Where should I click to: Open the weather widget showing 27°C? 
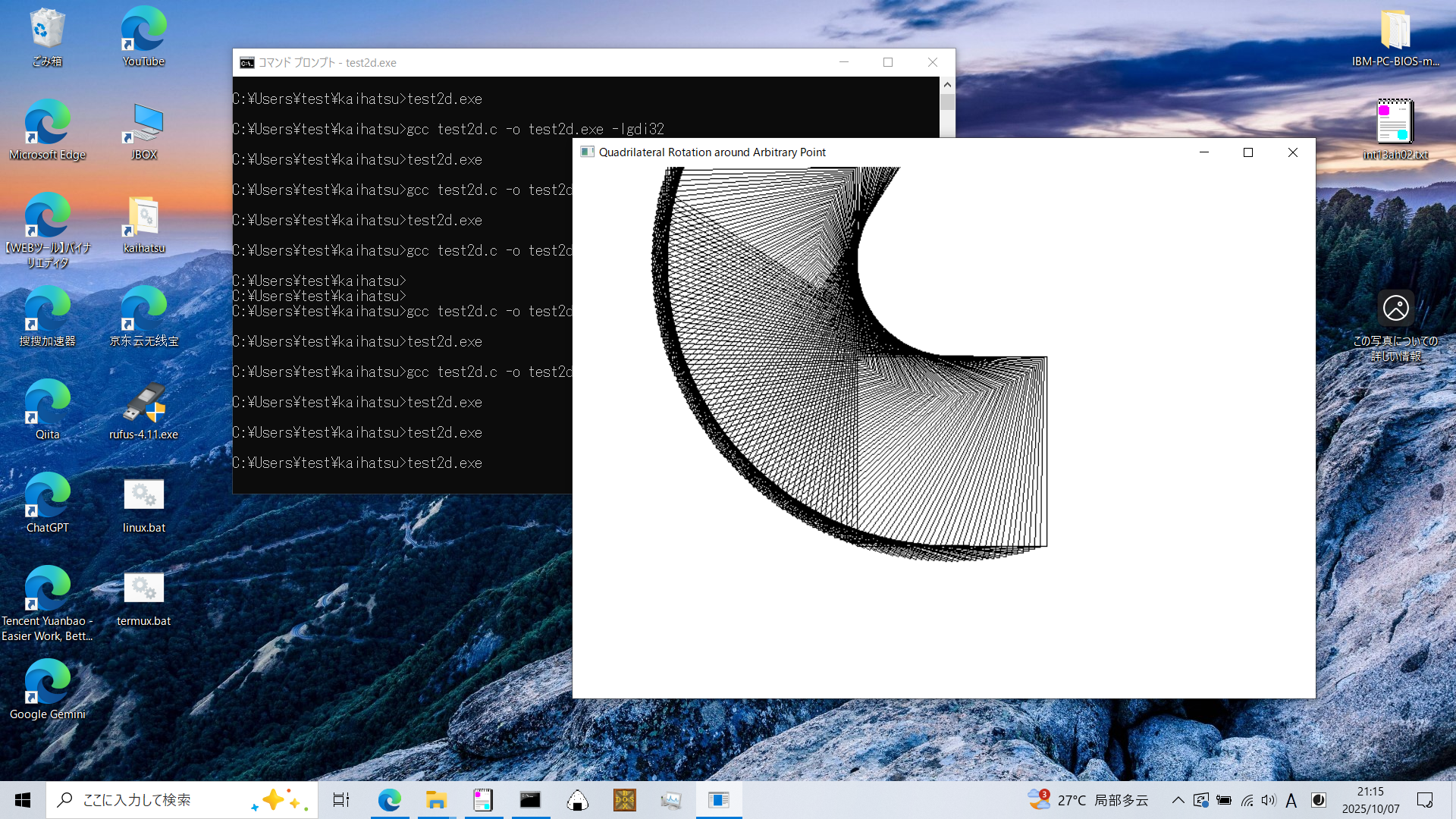tap(1088, 800)
